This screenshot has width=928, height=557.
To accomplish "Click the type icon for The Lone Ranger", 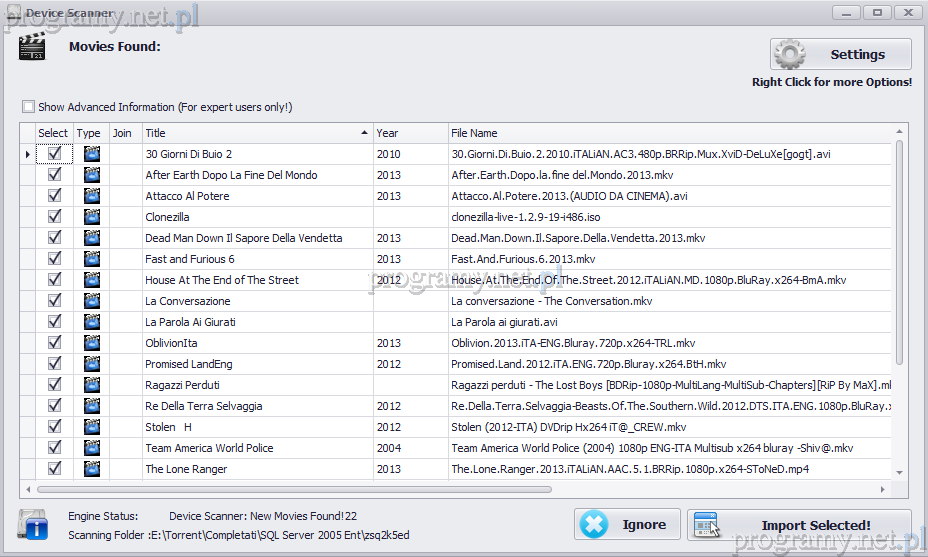I will pyautogui.click(x=92, y=469).
